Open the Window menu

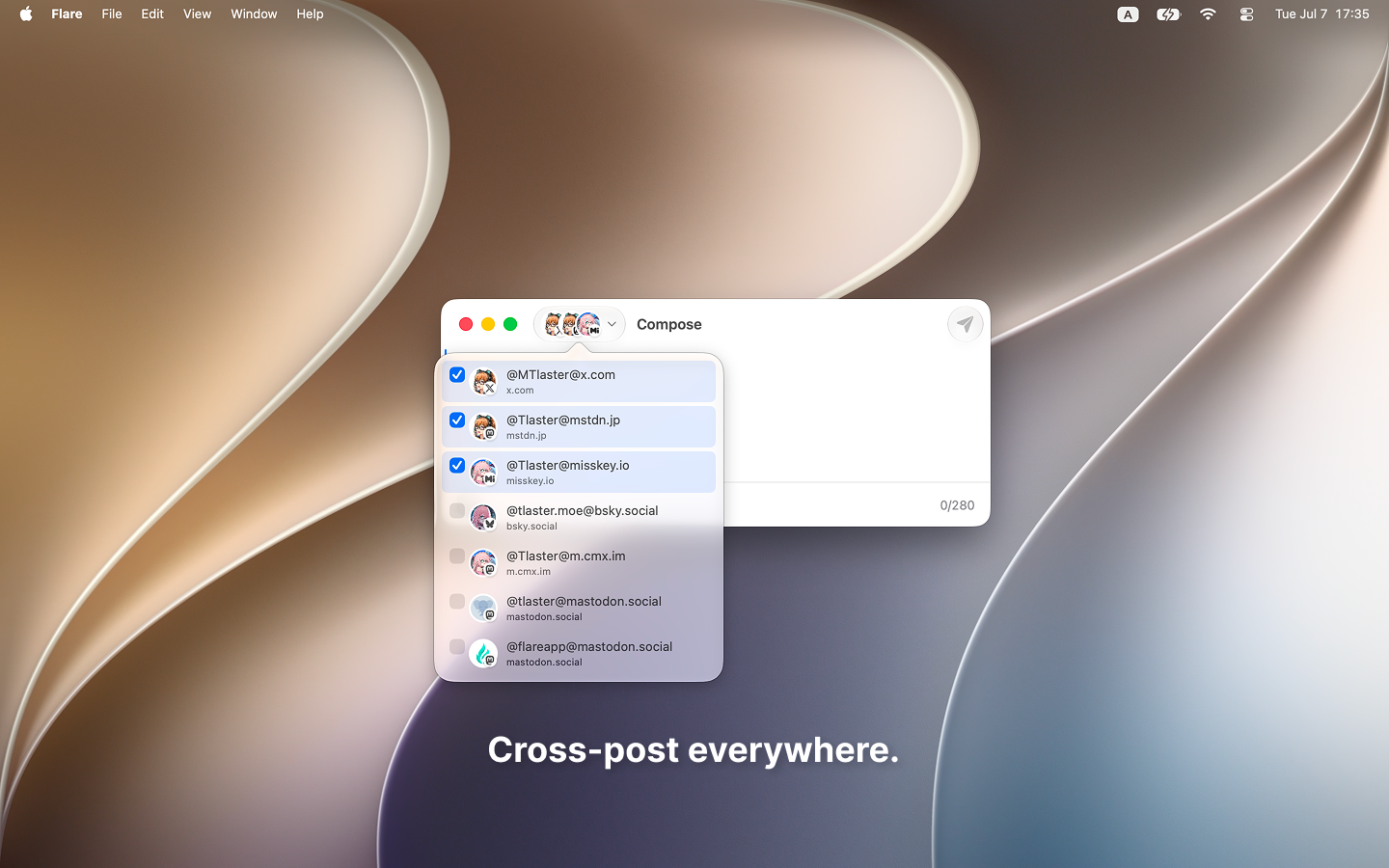(254, 14)
